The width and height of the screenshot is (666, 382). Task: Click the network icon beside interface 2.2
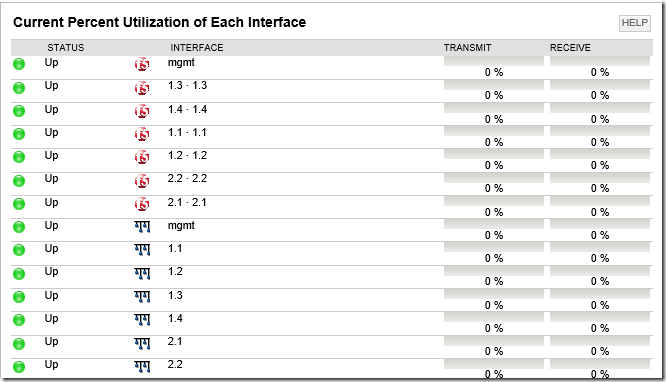tap(142, 366)
